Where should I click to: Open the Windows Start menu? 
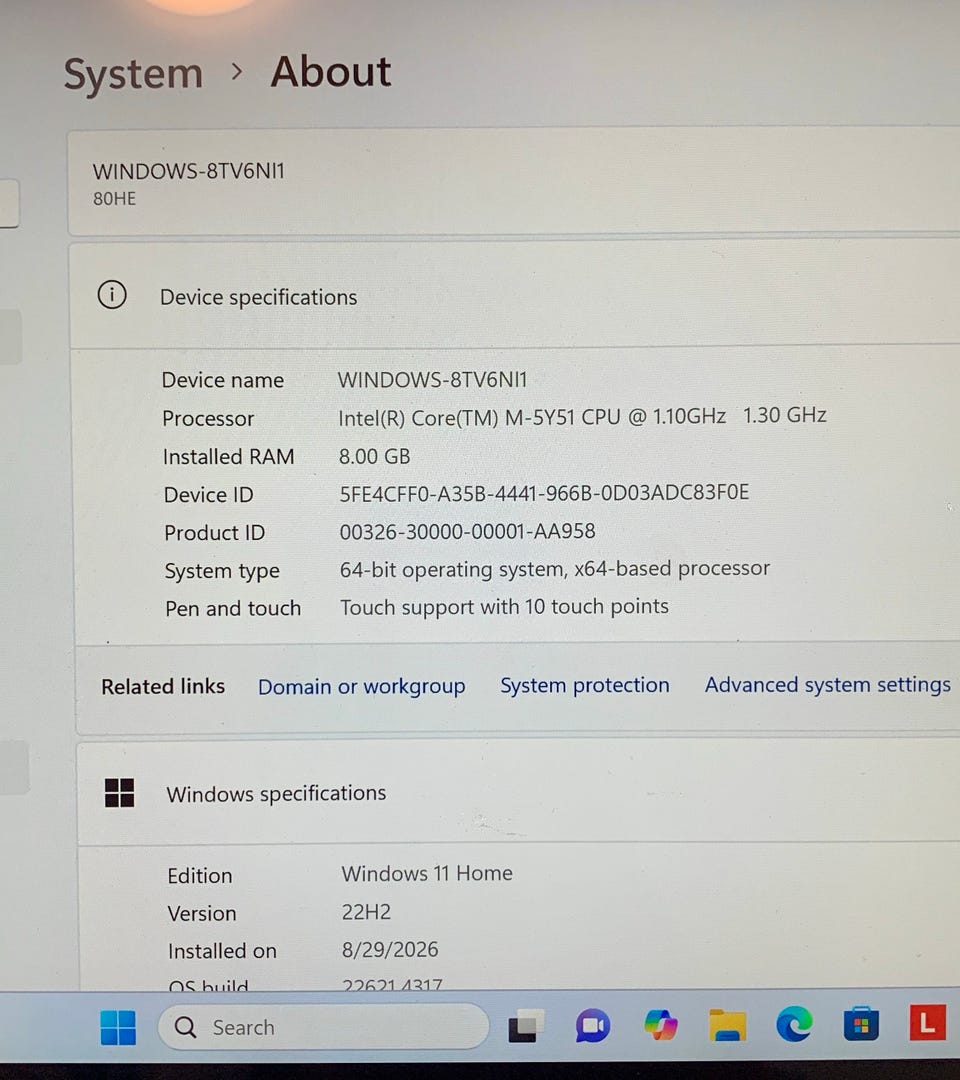click(x=118, y=1027)
